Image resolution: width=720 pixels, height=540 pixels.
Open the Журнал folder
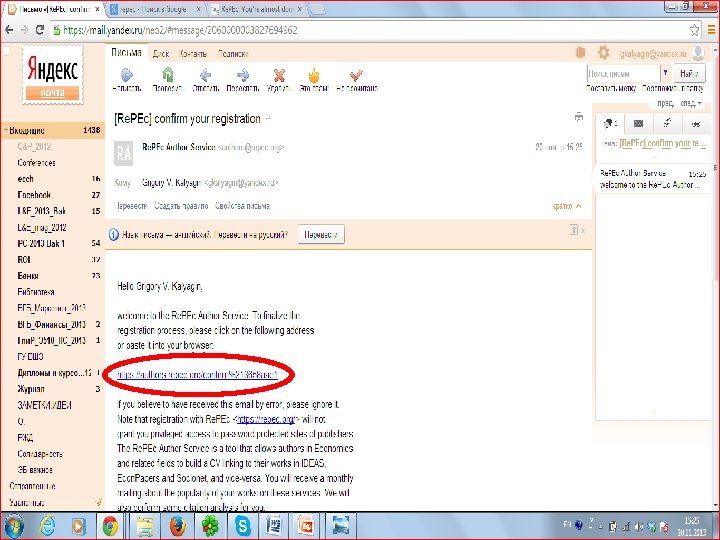pos(31,389)
